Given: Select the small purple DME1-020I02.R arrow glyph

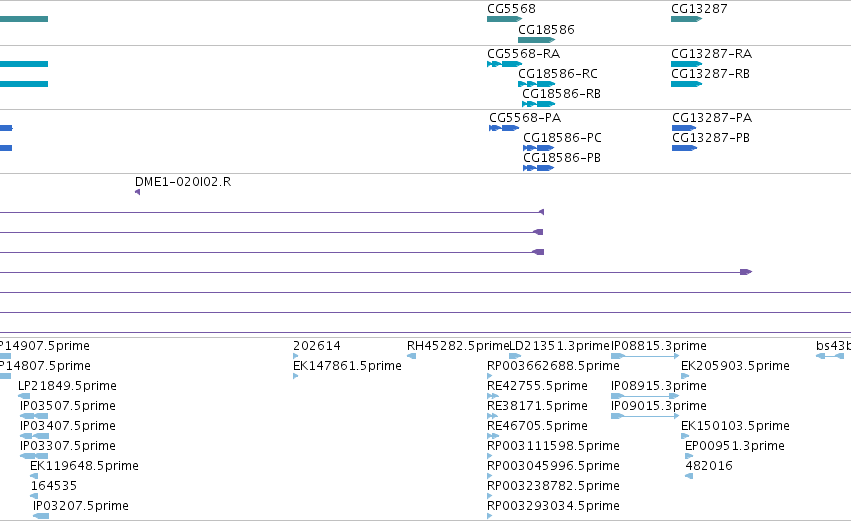Looking at the screenshot, I should pyautogui.click(x=137, y=192).
